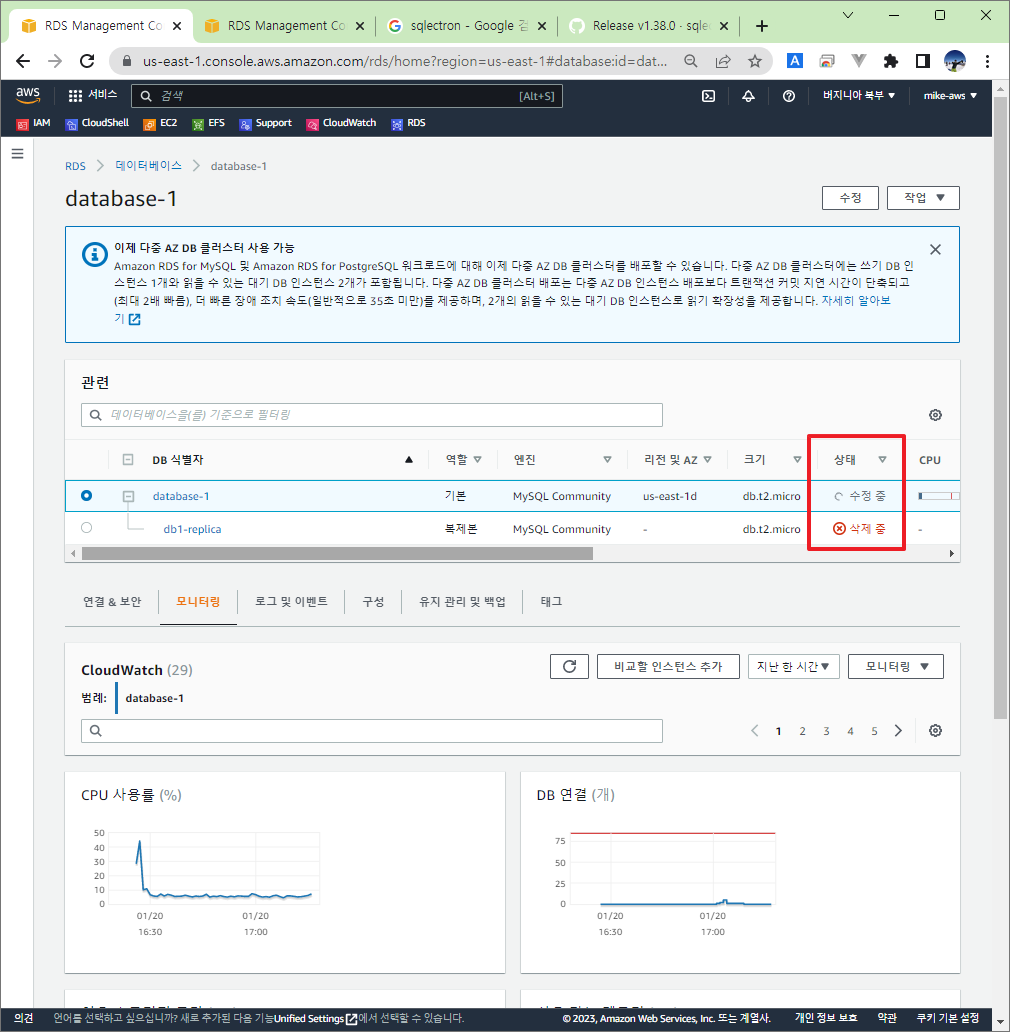This screenshot has height=1032, width=1010.
Task: Switch to 모니터링 tab
Action: click(x=198, y=602)
